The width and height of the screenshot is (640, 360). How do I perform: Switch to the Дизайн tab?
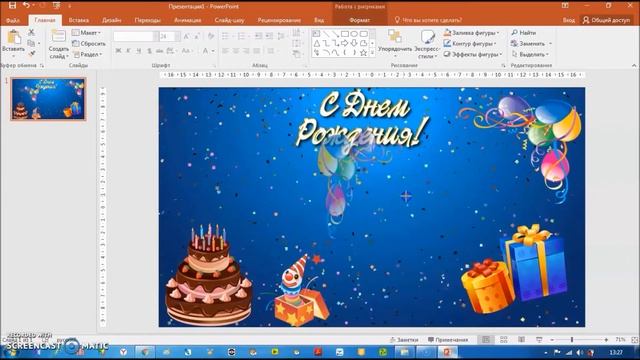(x=111, y=20)
